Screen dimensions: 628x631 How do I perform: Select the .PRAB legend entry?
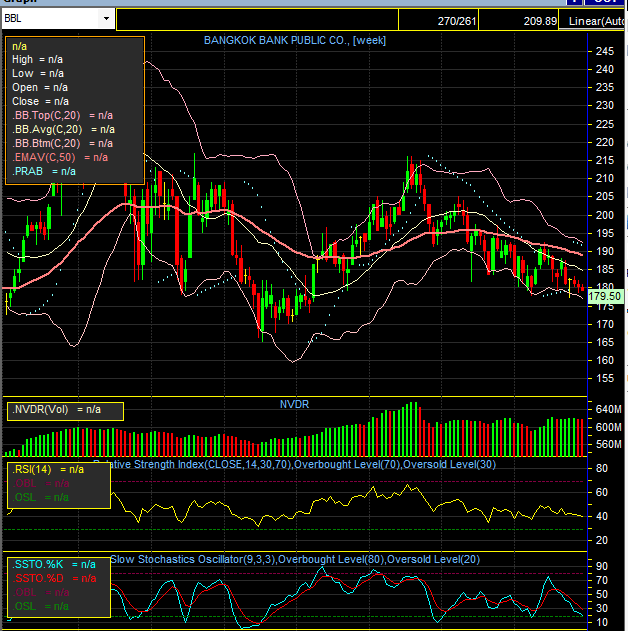point(44,171)
